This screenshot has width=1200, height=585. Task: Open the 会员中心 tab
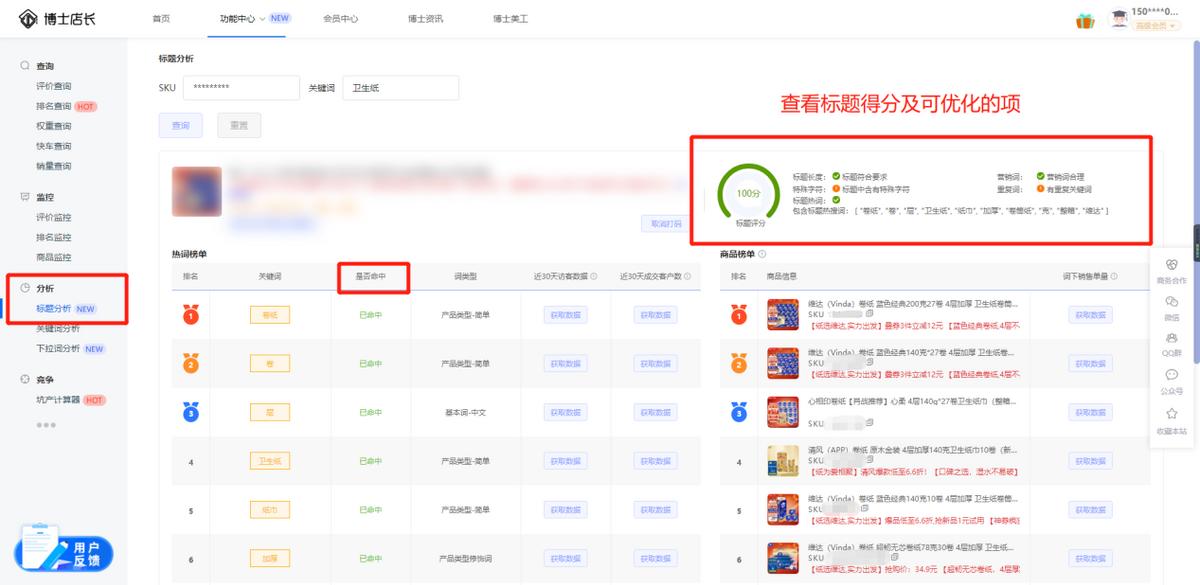(341, 19)
